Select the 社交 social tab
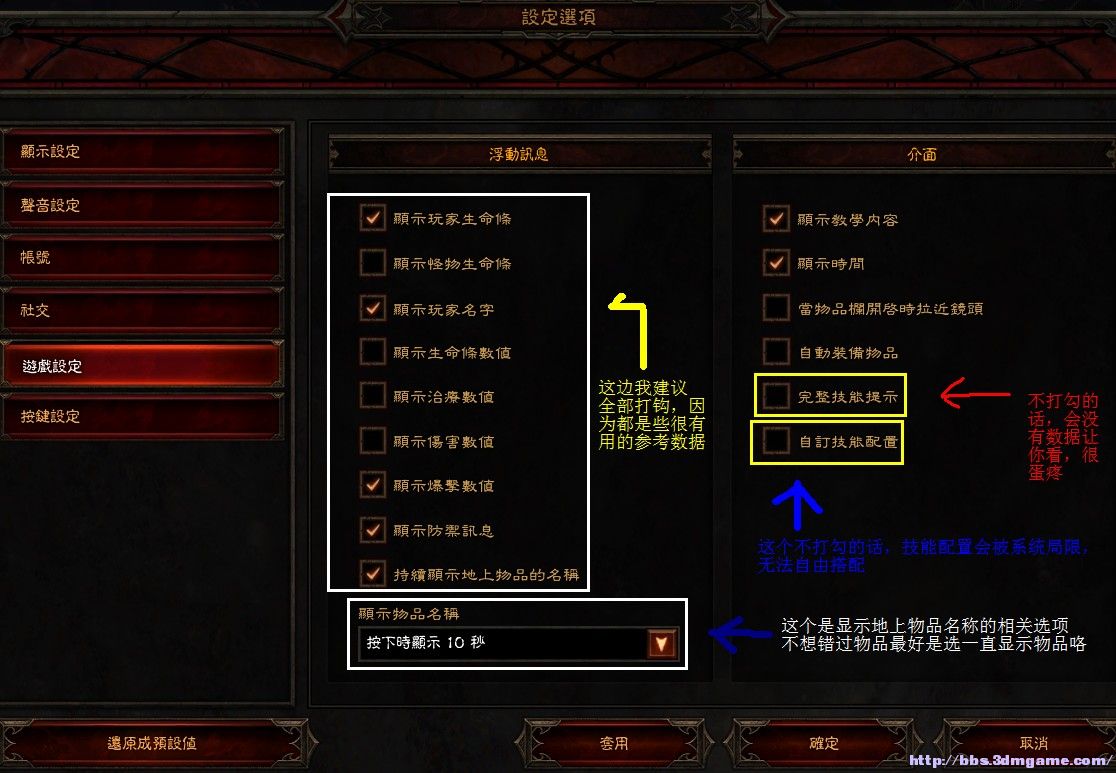The width and height of the screenshot is (1116, 773). pyautogui.click(x=142, y=310)
